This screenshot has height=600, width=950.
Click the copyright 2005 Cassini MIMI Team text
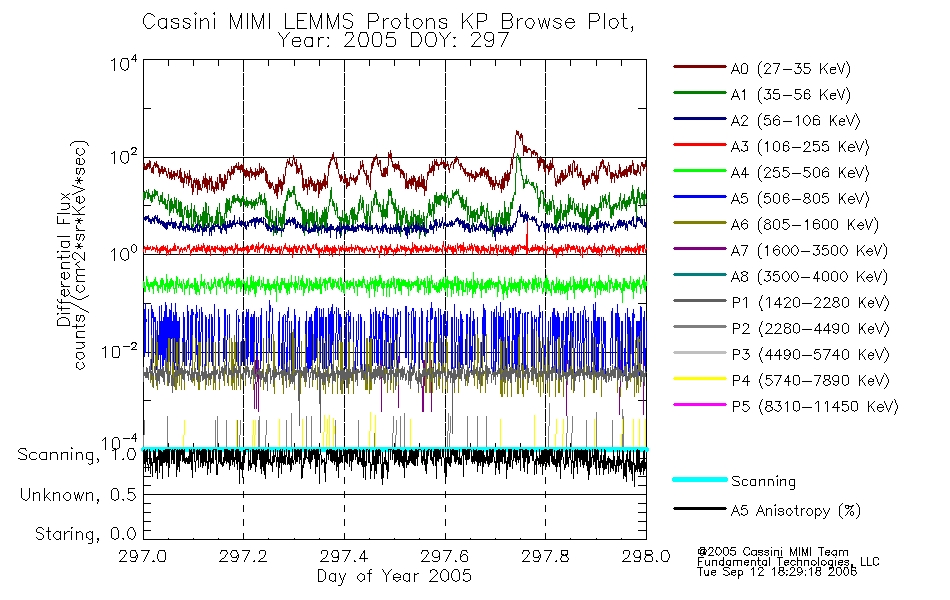pos(773,552)
